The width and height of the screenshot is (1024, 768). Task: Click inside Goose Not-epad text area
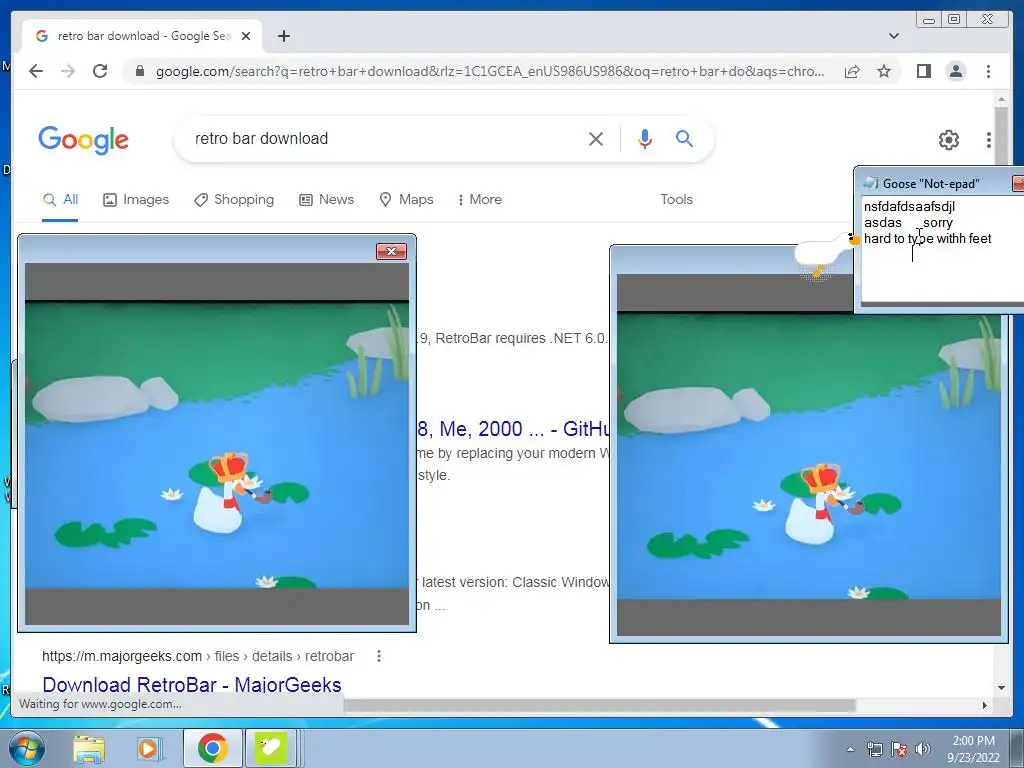[942, 251]
